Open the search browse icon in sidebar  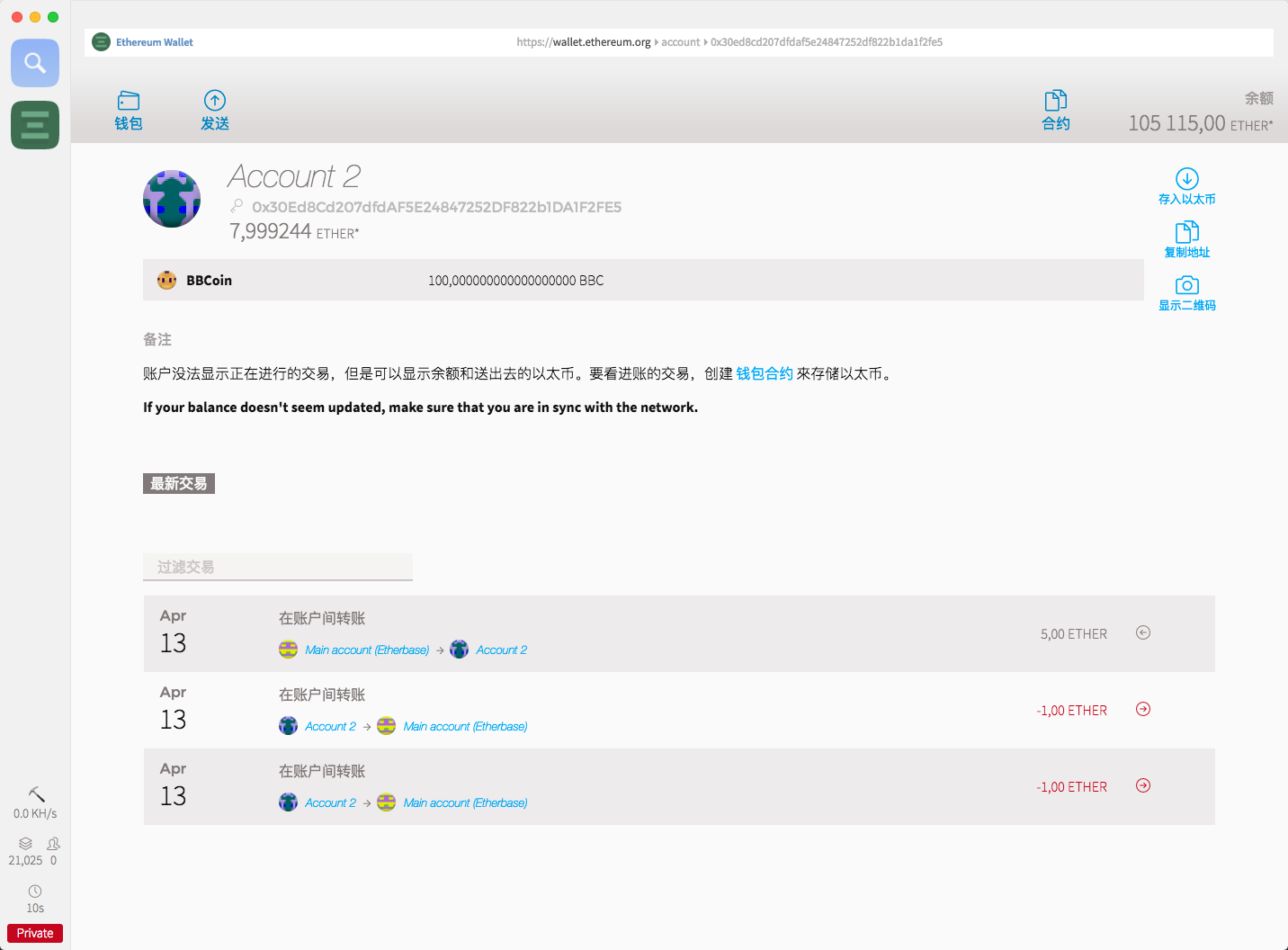35,63
